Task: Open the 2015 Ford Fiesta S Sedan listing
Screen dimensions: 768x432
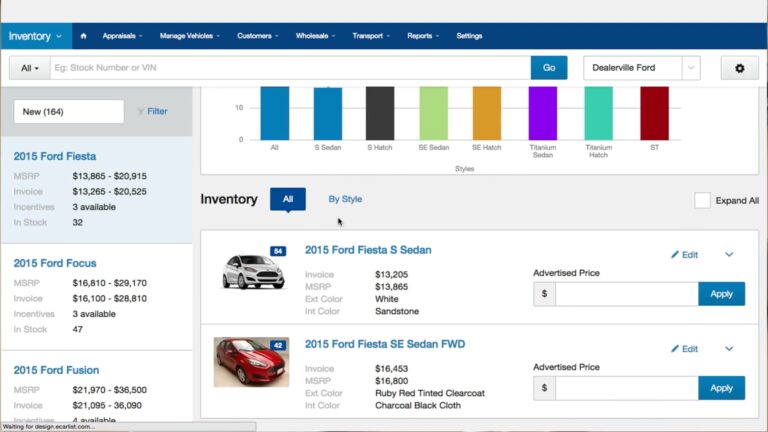Action: (x=368, y=250)
